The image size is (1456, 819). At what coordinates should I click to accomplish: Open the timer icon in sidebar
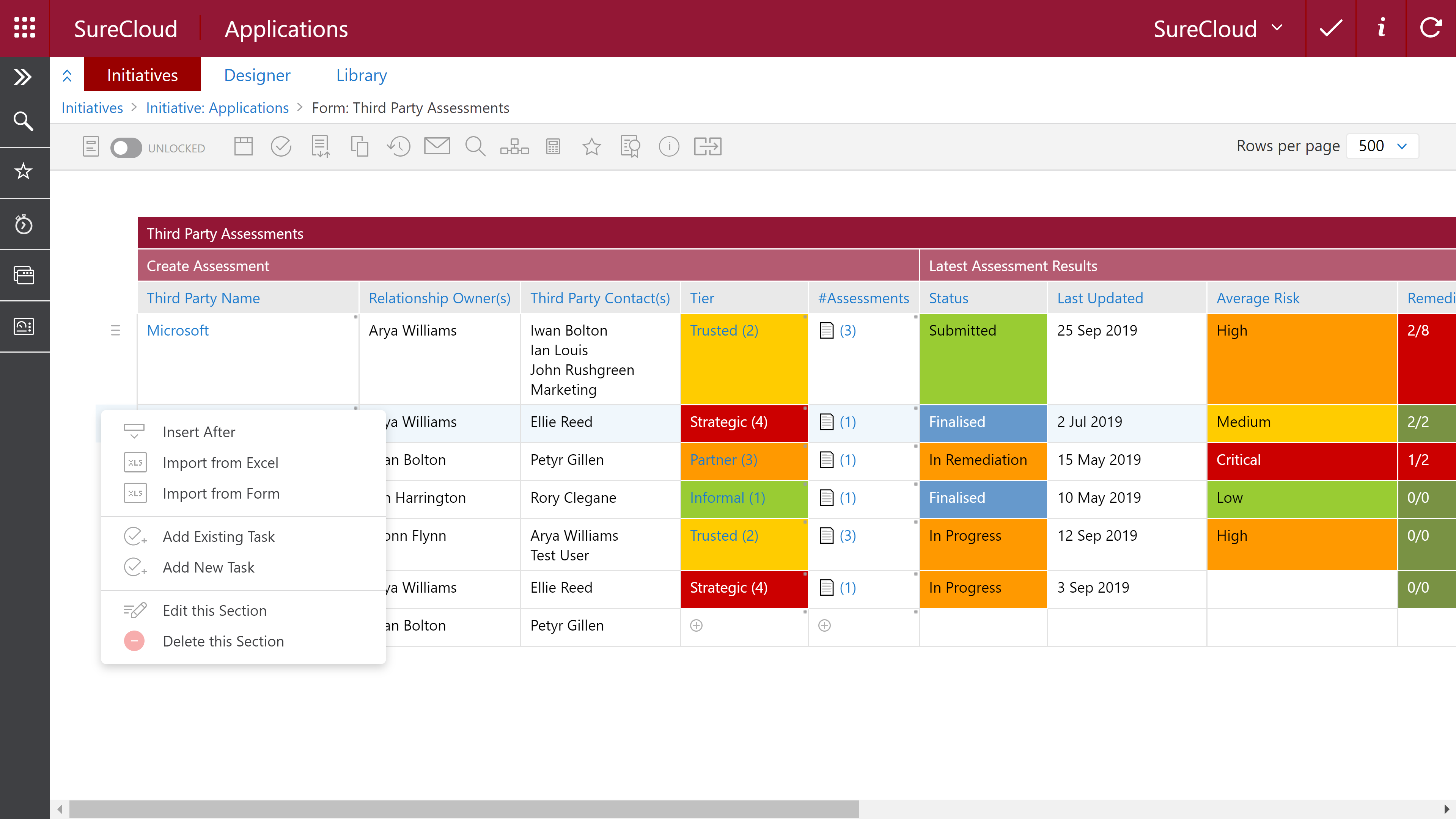point(23,224)
